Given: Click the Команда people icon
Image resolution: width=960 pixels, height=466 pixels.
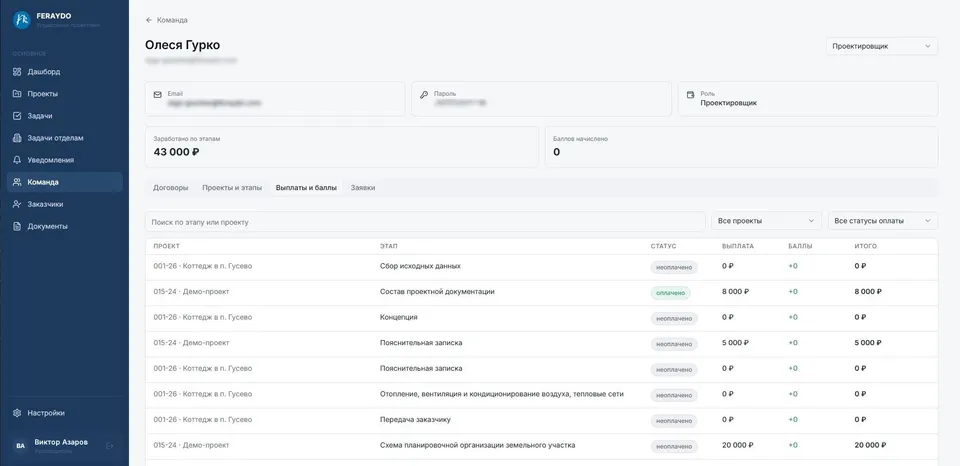Looking at the screenshot, I should (17, 182).
